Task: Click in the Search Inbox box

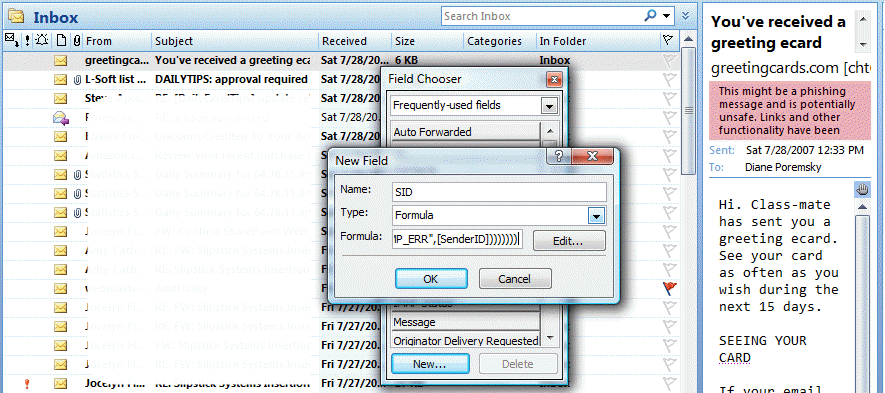Action: (542, 16)
